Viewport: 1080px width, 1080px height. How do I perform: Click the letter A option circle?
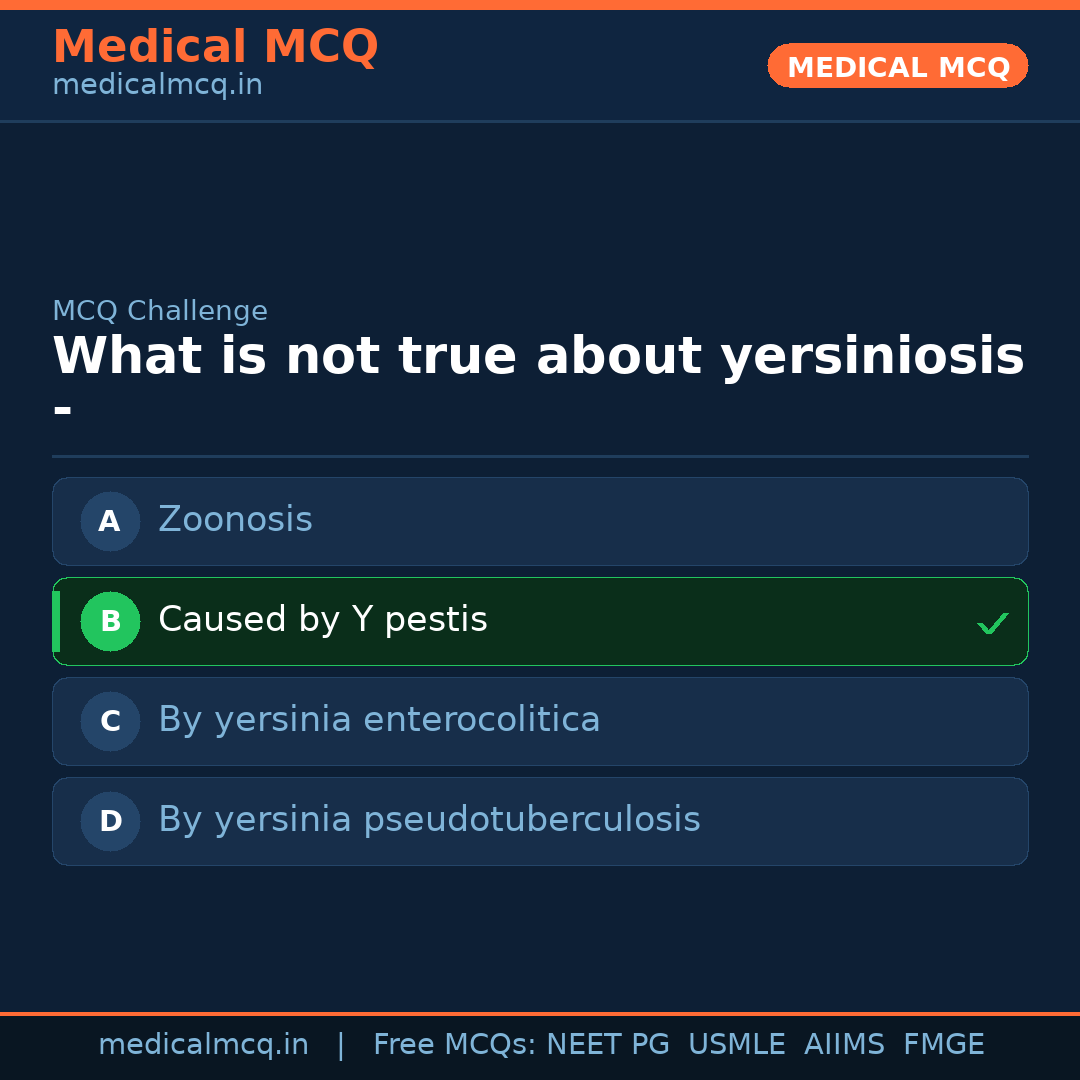click(110, 521)
